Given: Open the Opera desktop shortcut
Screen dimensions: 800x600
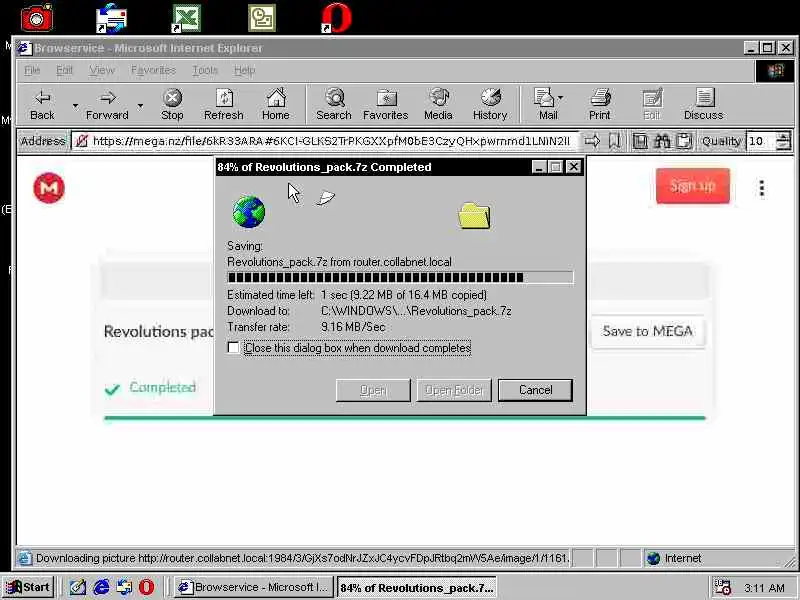Looking at the screenshot, I should pyautogui.click(x=337, y=18).
